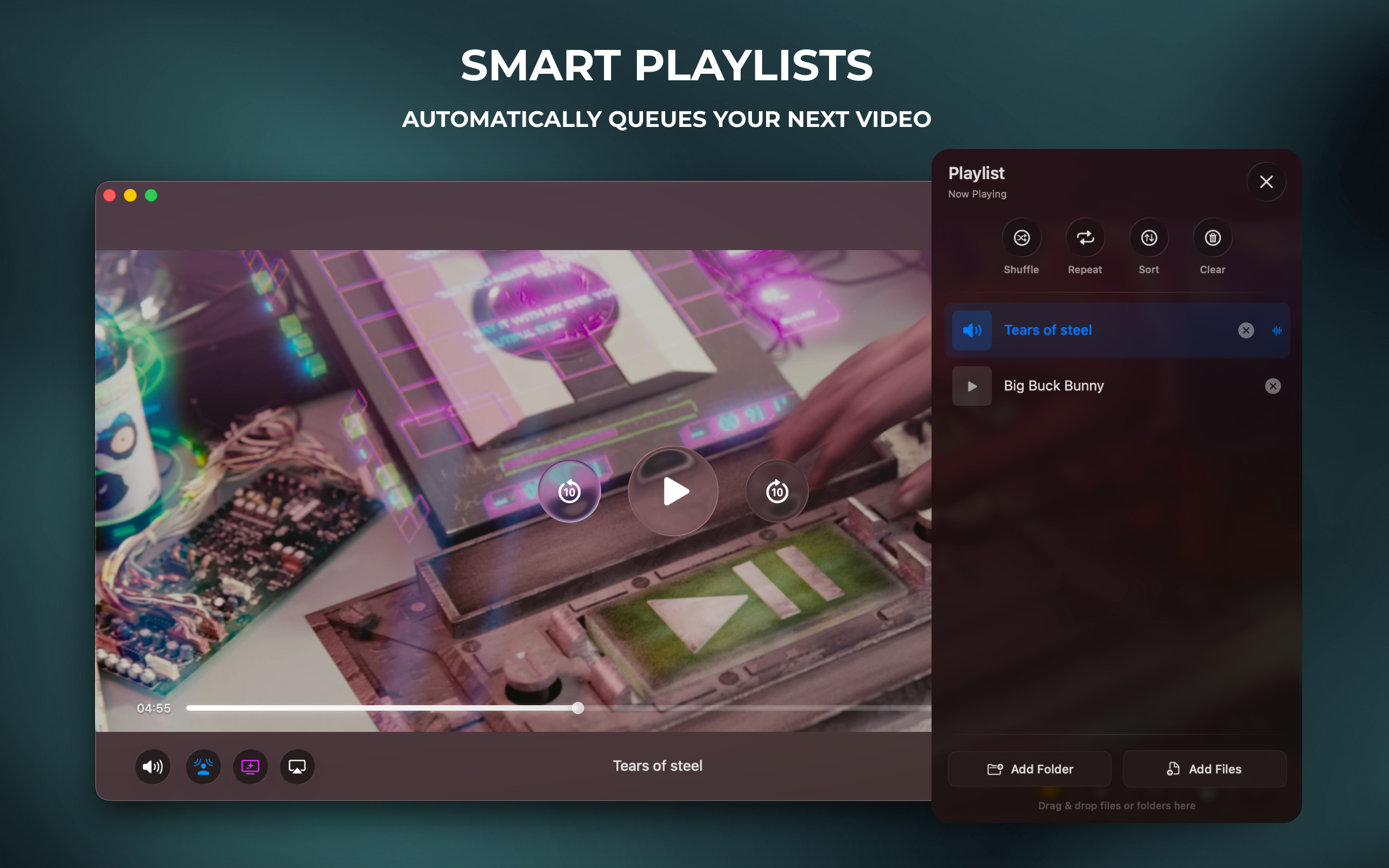This screenshot has height=868, width=1389.
Task: Clear the playlist with trash icon
Action: pos(1212,238)
